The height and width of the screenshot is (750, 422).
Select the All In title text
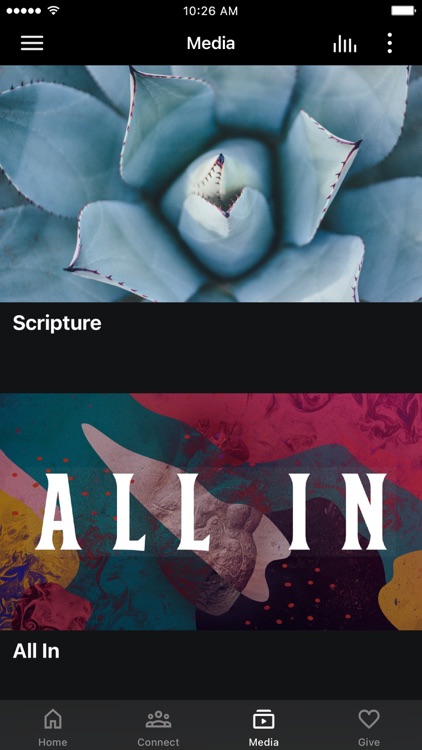(x=36, y=651)
